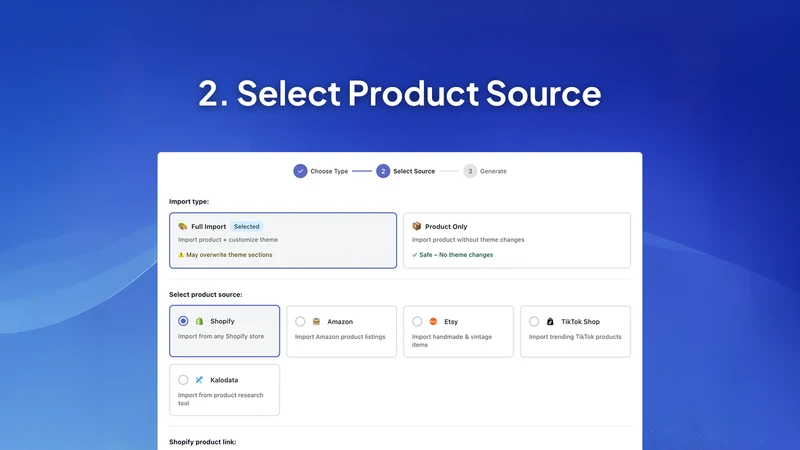
Task: Click 'Import Amazon product listings' text
Action: [x=340, y=337]
